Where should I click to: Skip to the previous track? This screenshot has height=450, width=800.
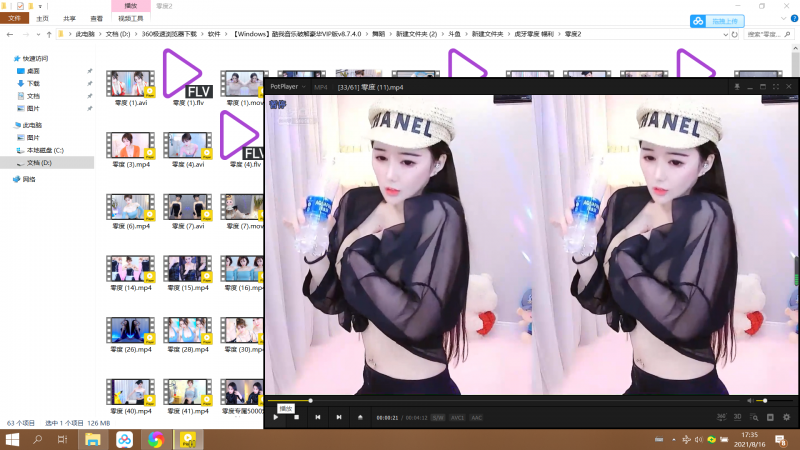[x=318, y=417]
